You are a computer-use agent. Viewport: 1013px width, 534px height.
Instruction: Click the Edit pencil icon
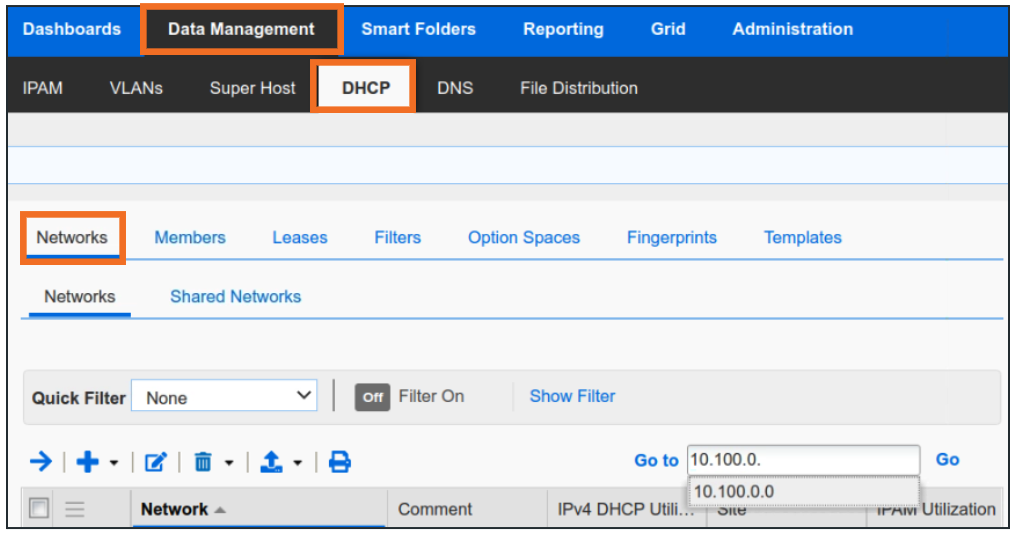tap(155, 461)
